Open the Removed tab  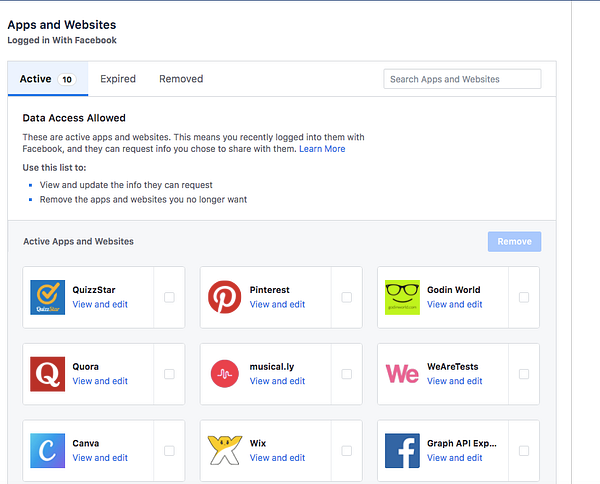pos(181,79)
